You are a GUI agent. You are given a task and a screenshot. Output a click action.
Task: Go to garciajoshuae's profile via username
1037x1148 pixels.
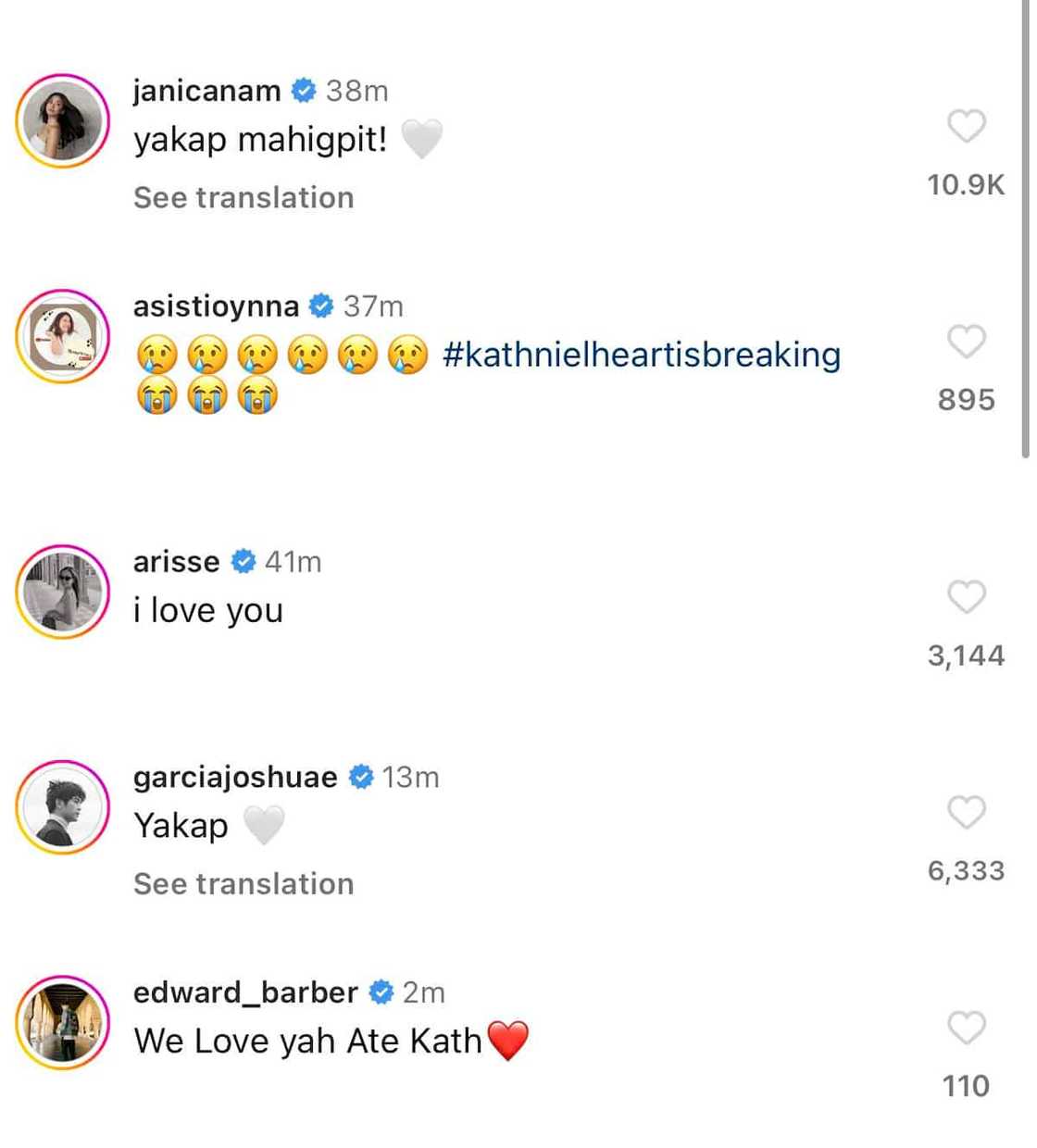pos(235,777)
